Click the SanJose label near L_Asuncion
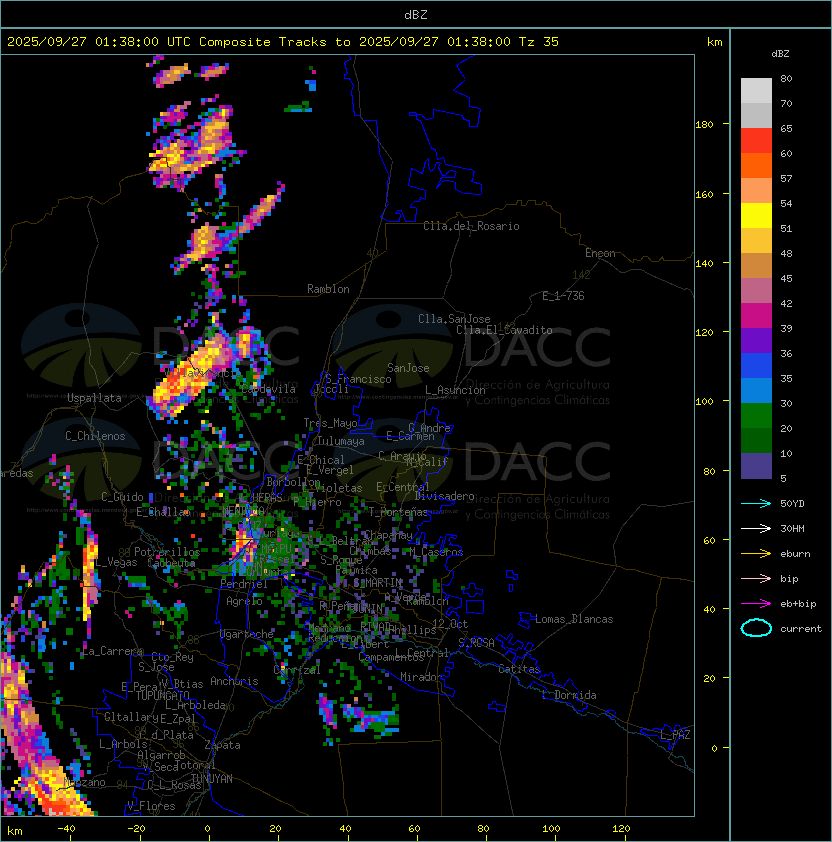Image resolution: width=832 pixels, height=842 pixels. [x=408, y=368]
